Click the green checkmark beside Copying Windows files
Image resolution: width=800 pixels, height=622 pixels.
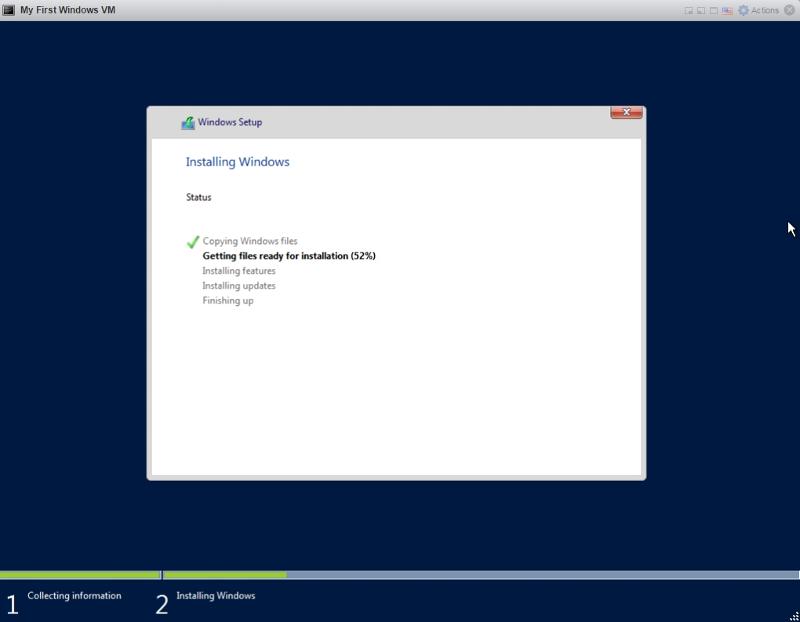(x=193, y=241)
